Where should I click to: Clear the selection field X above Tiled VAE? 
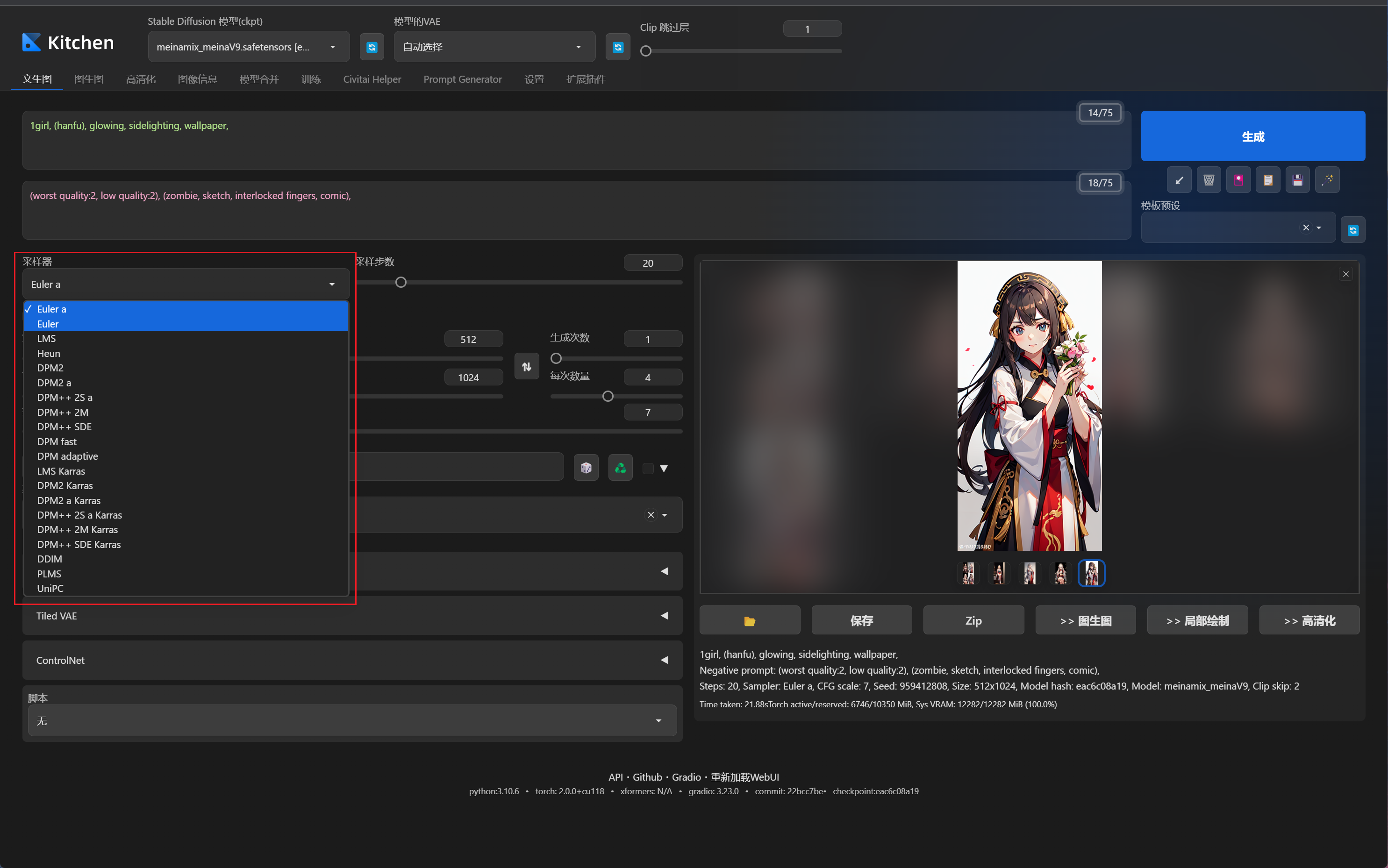pos(651,515)
